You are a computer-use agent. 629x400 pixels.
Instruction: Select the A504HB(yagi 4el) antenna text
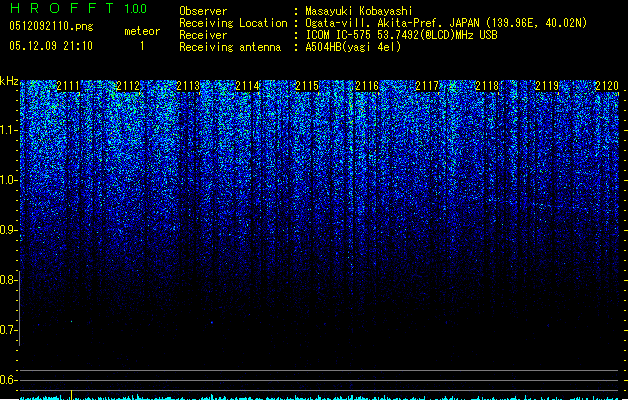(x=353, y=47)
